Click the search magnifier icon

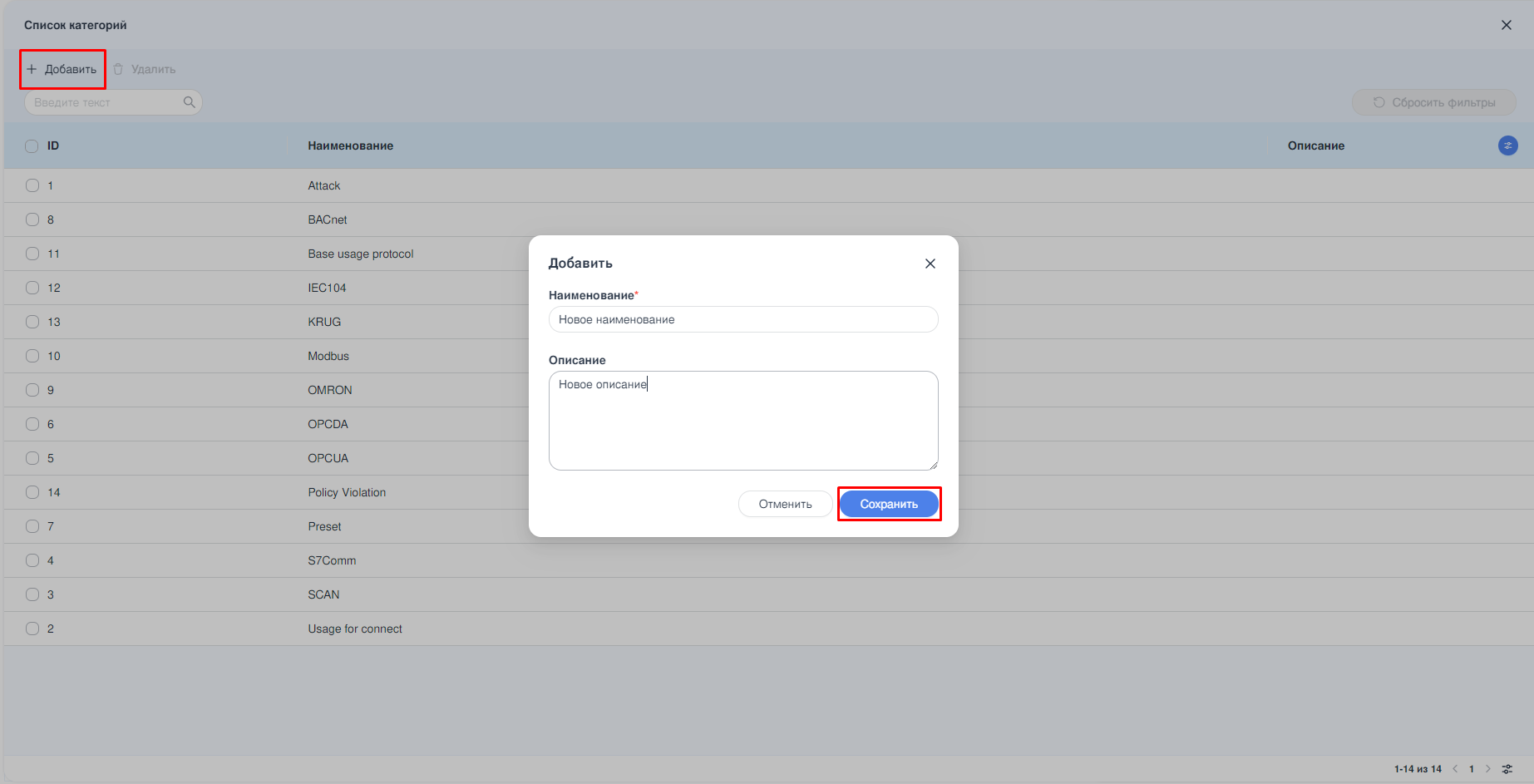pos(189,102)
